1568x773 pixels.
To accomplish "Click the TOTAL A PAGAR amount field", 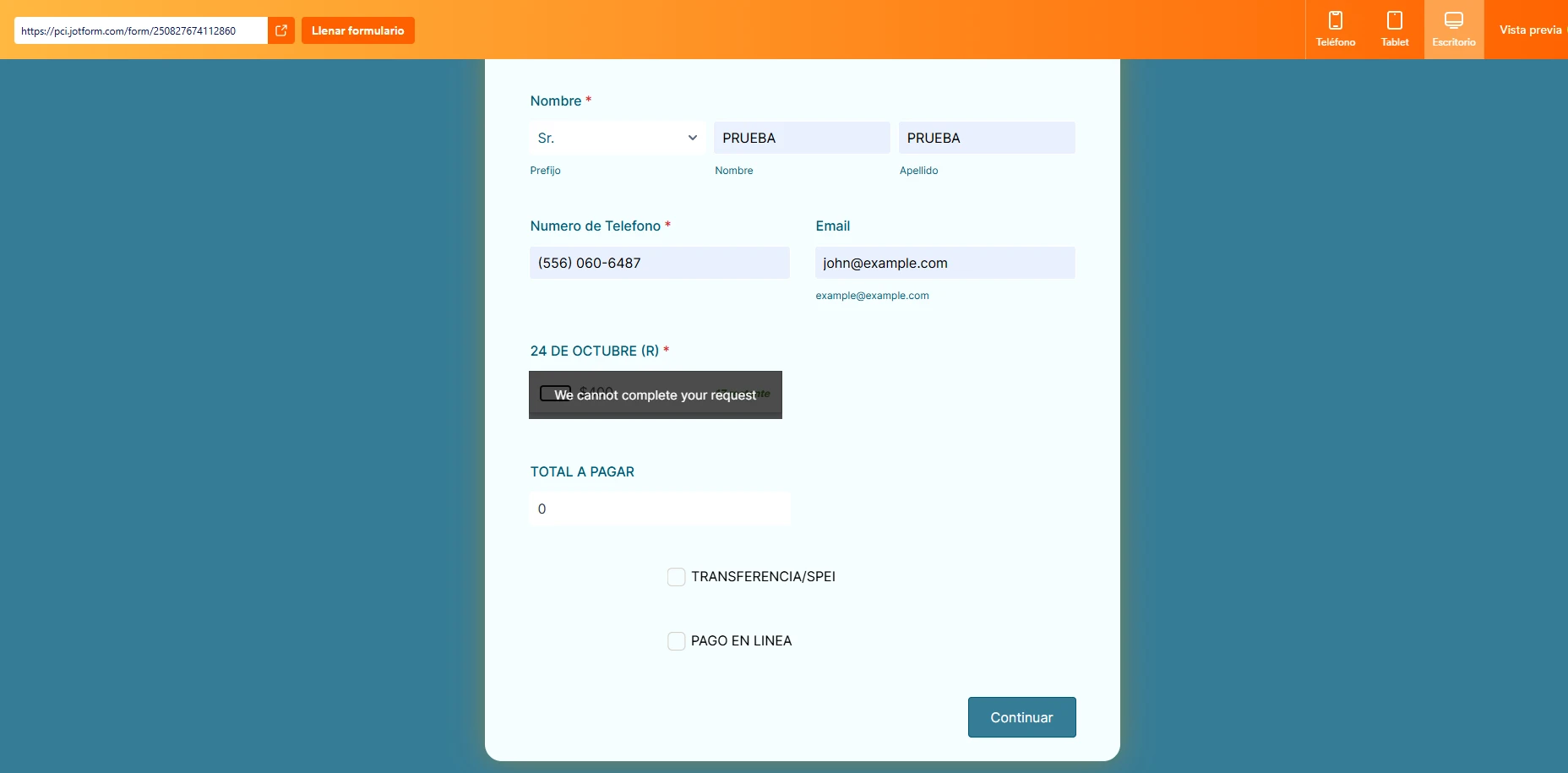I will click(x=659, y=509).
